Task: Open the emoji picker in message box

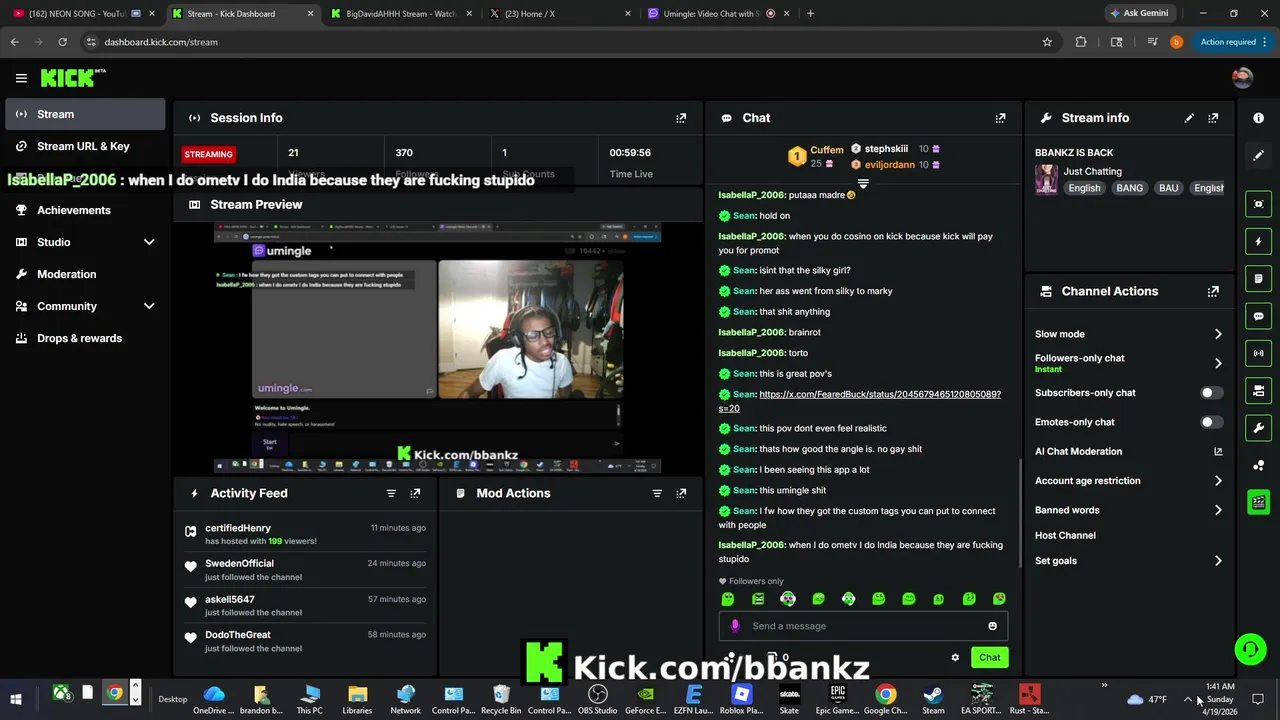Action: [x=992, y=626]
